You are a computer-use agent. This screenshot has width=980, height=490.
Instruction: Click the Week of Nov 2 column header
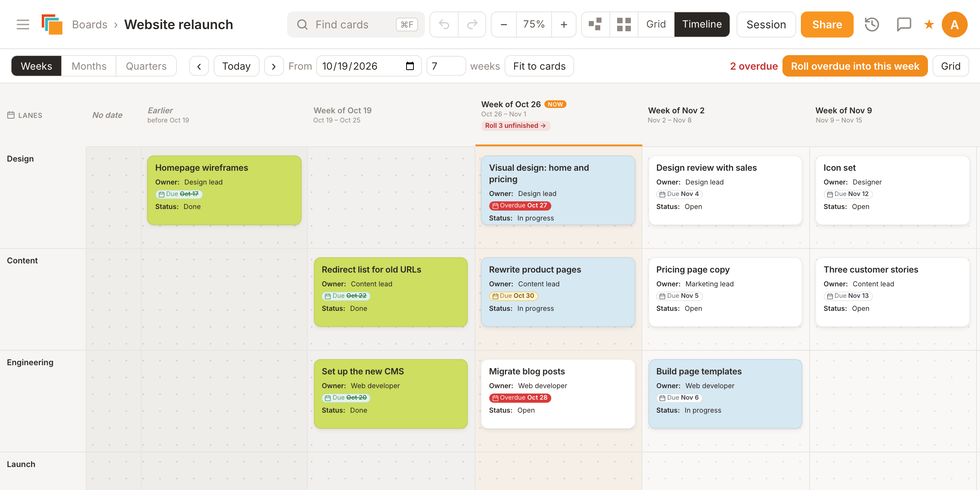click(676, 110)
